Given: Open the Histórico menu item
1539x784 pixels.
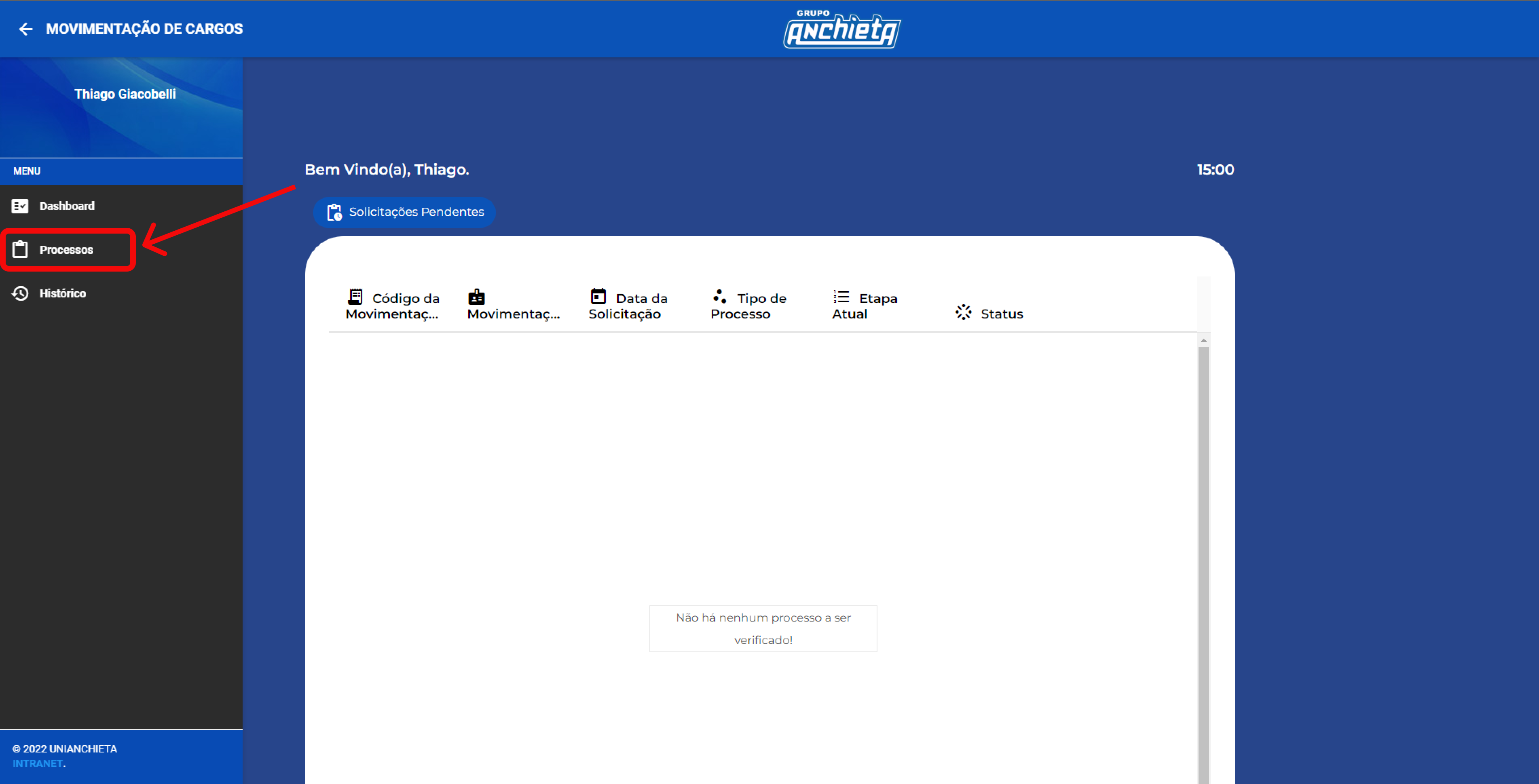Looking at the screenshot, I should (x=63, y=293).
